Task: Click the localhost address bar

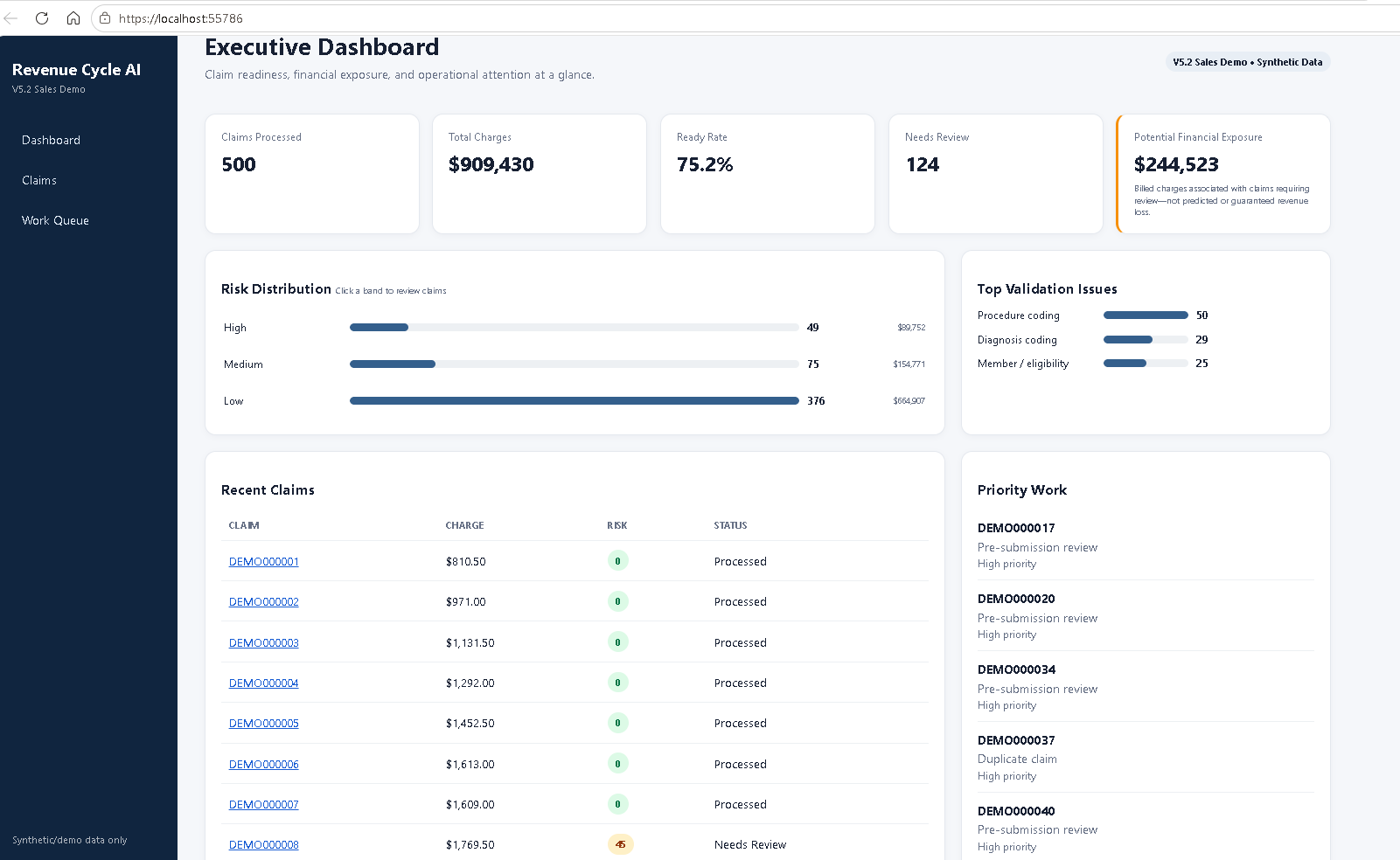Action: pos(743,18)
